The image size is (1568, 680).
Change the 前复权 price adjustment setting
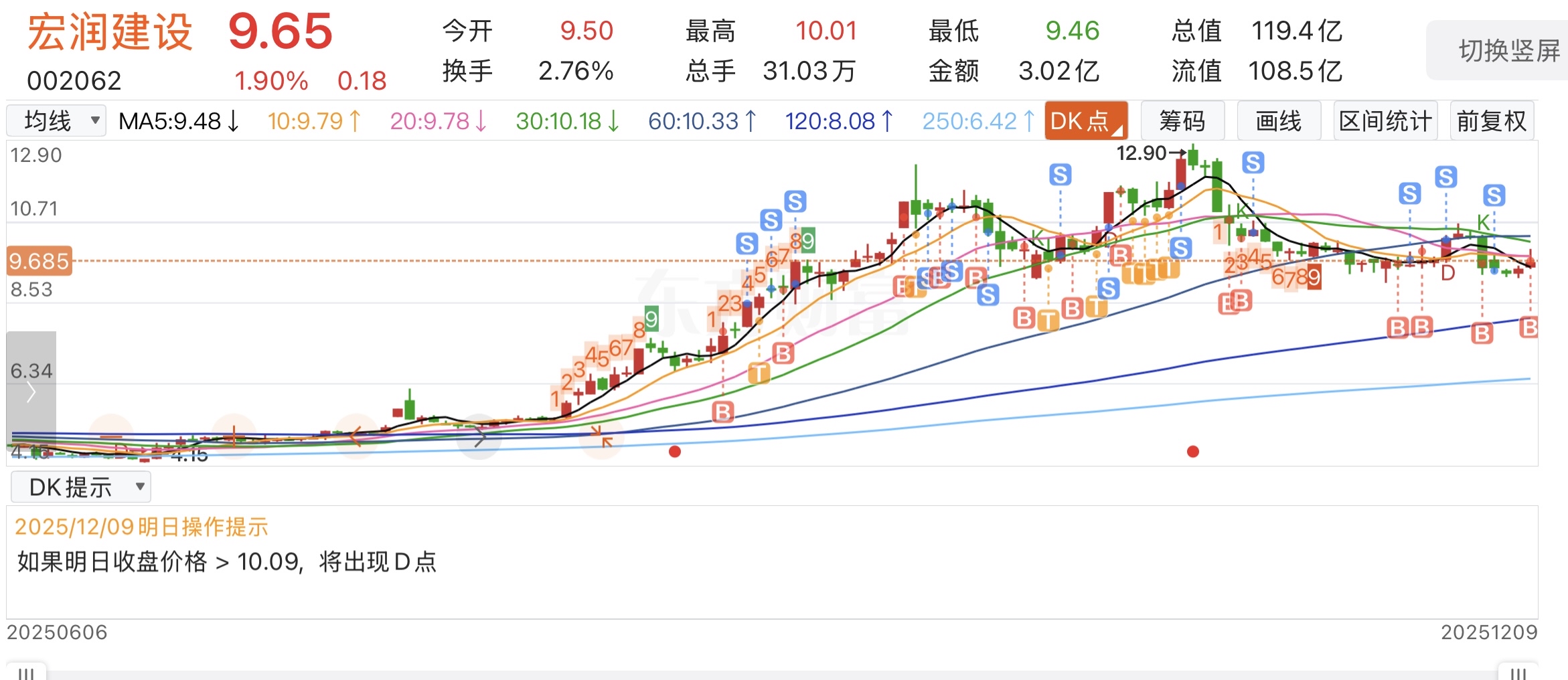coord(1492,121)
